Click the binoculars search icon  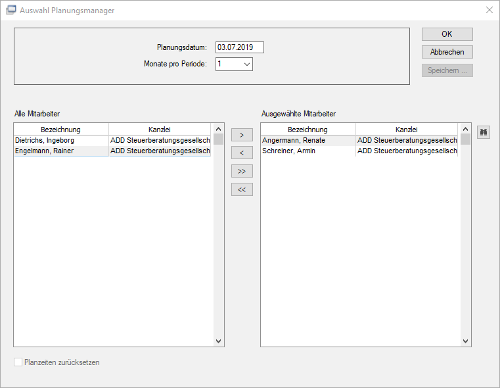pos(483,132)
